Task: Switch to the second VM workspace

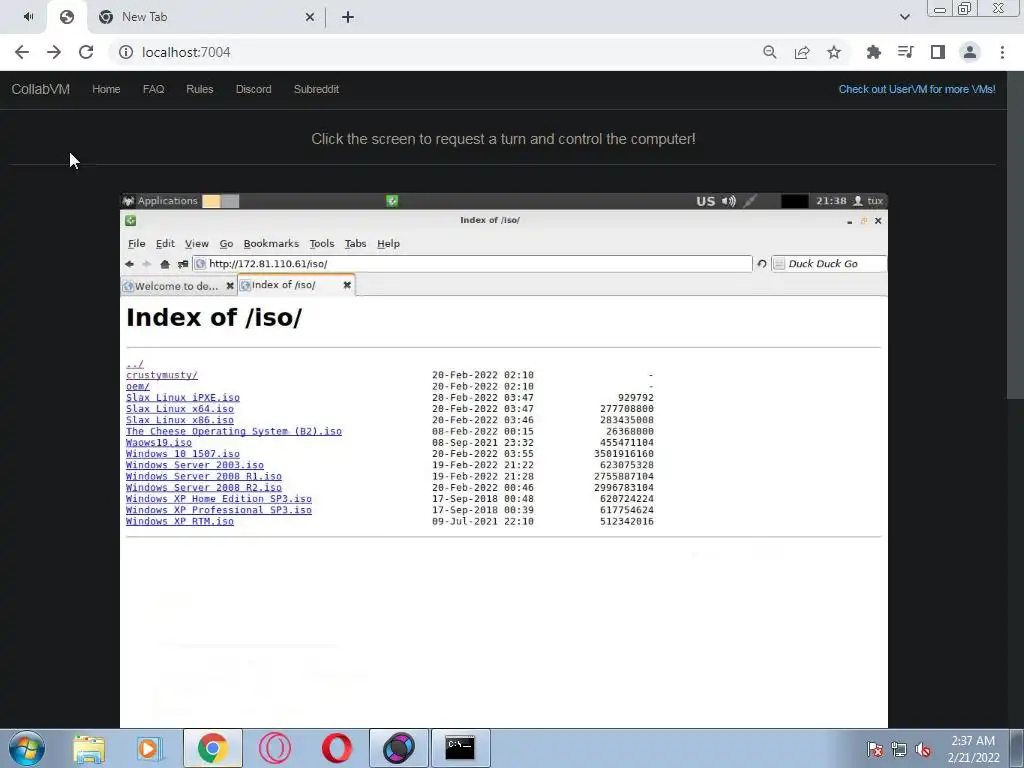Action: pyautogui.click(x=230, y=201)
